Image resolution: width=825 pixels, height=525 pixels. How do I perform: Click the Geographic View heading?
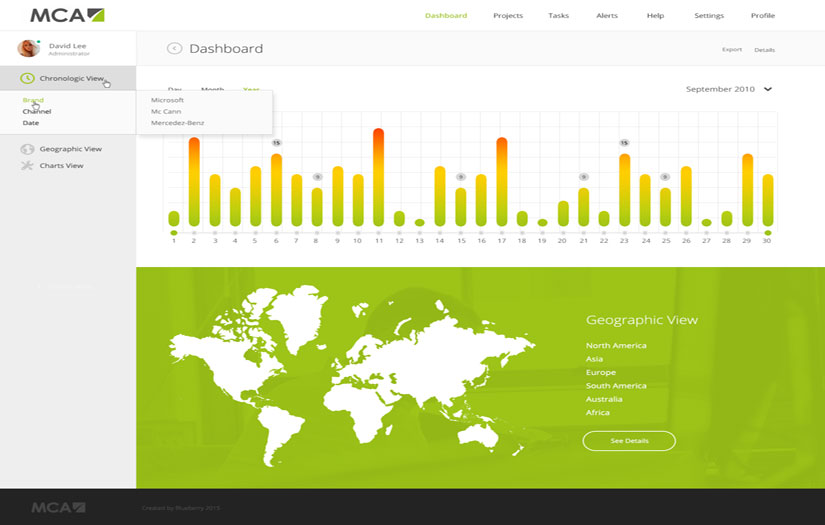[x=642, y=320]
